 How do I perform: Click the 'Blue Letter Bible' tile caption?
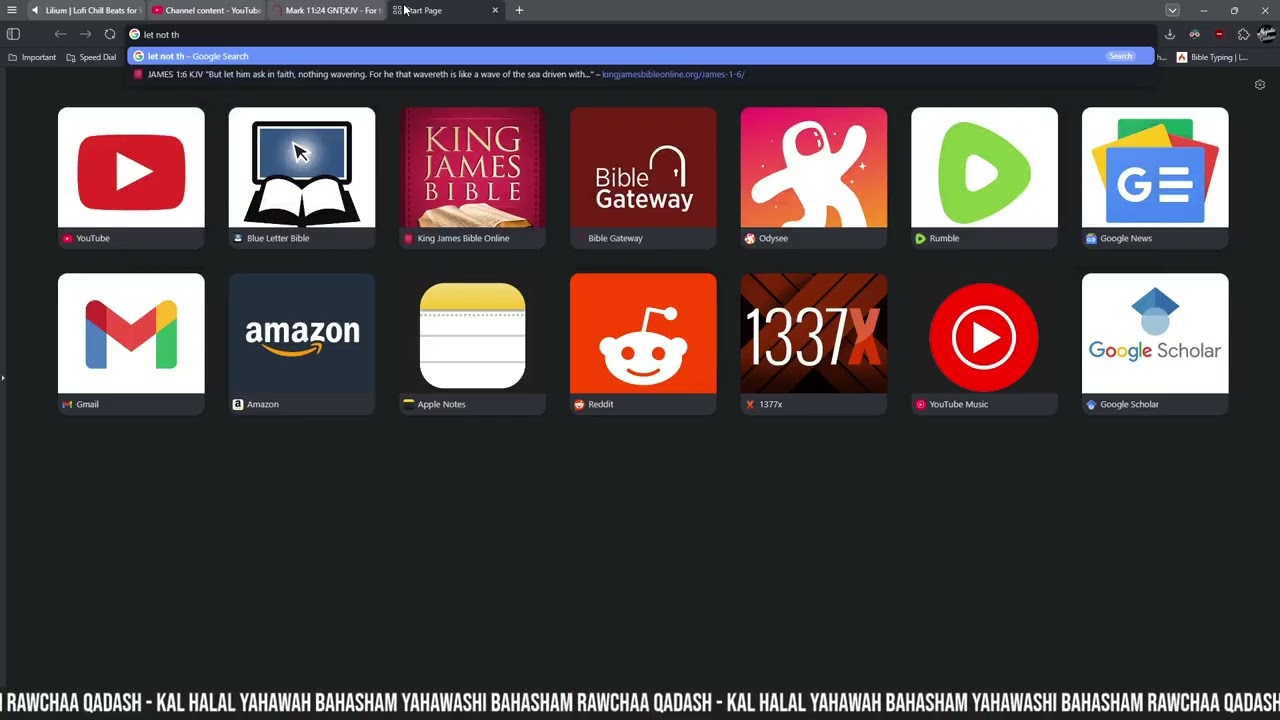pos(278,238)
